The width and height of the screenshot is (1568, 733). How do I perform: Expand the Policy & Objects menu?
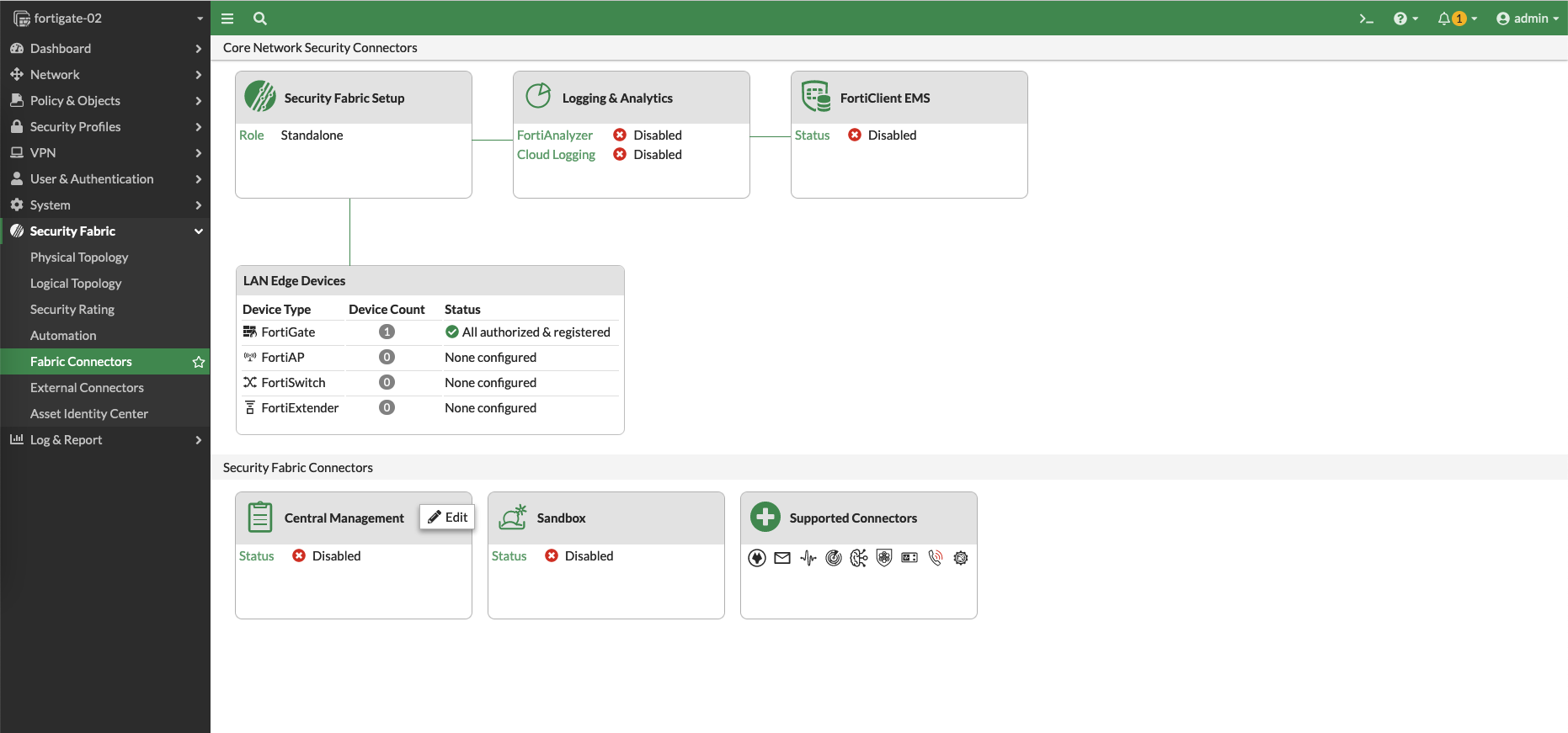coord(105,101)
